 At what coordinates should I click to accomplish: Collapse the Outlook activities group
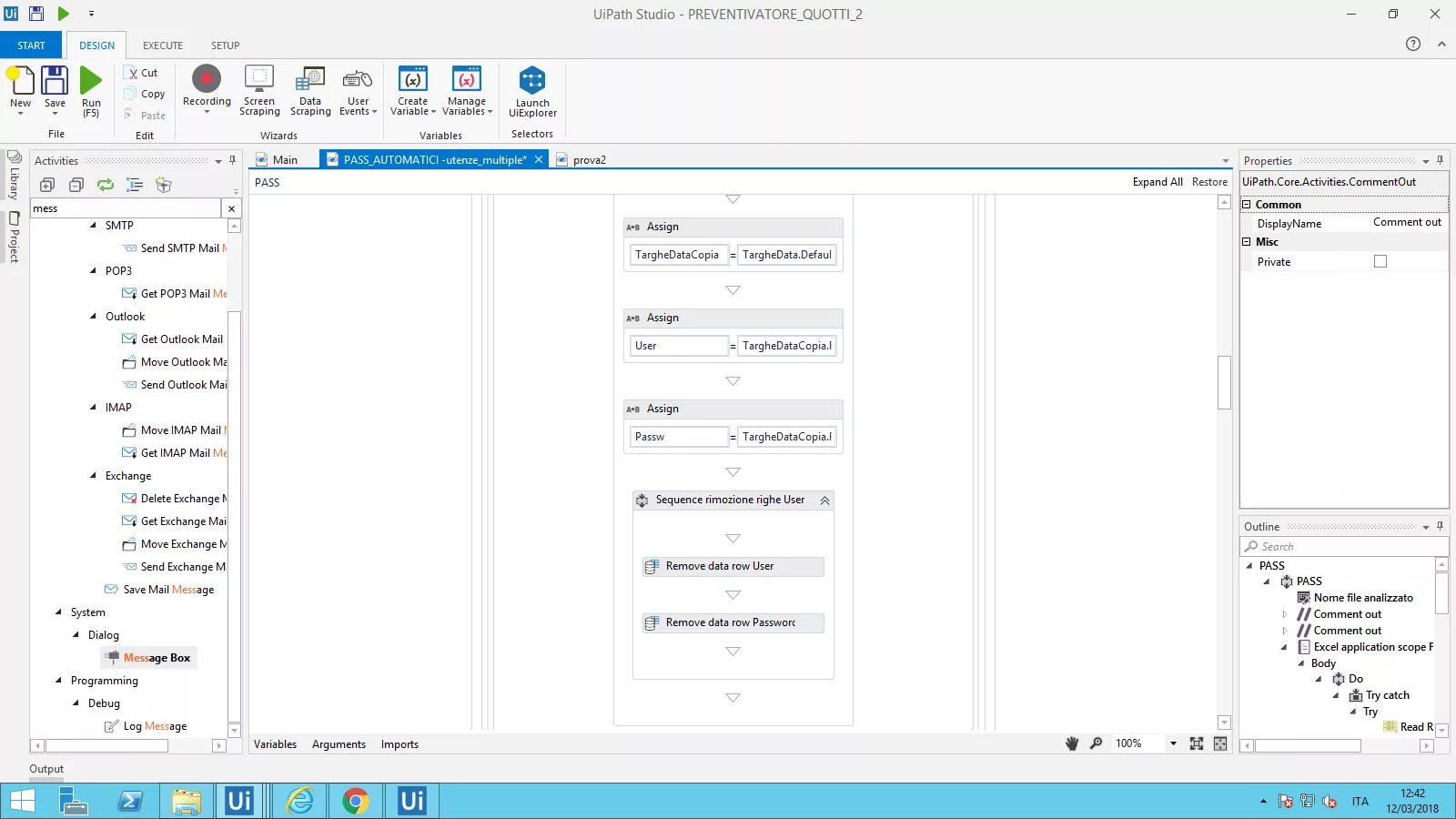coord(94,317)
